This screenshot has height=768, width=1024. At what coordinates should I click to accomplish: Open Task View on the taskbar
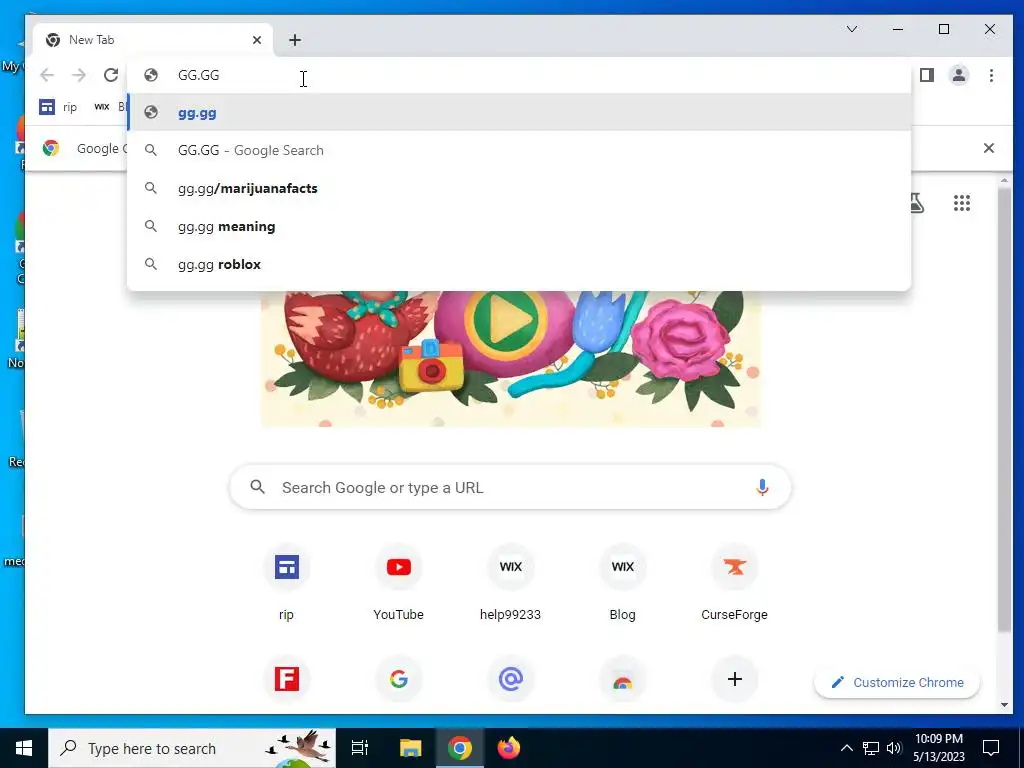tap(359, 748)
